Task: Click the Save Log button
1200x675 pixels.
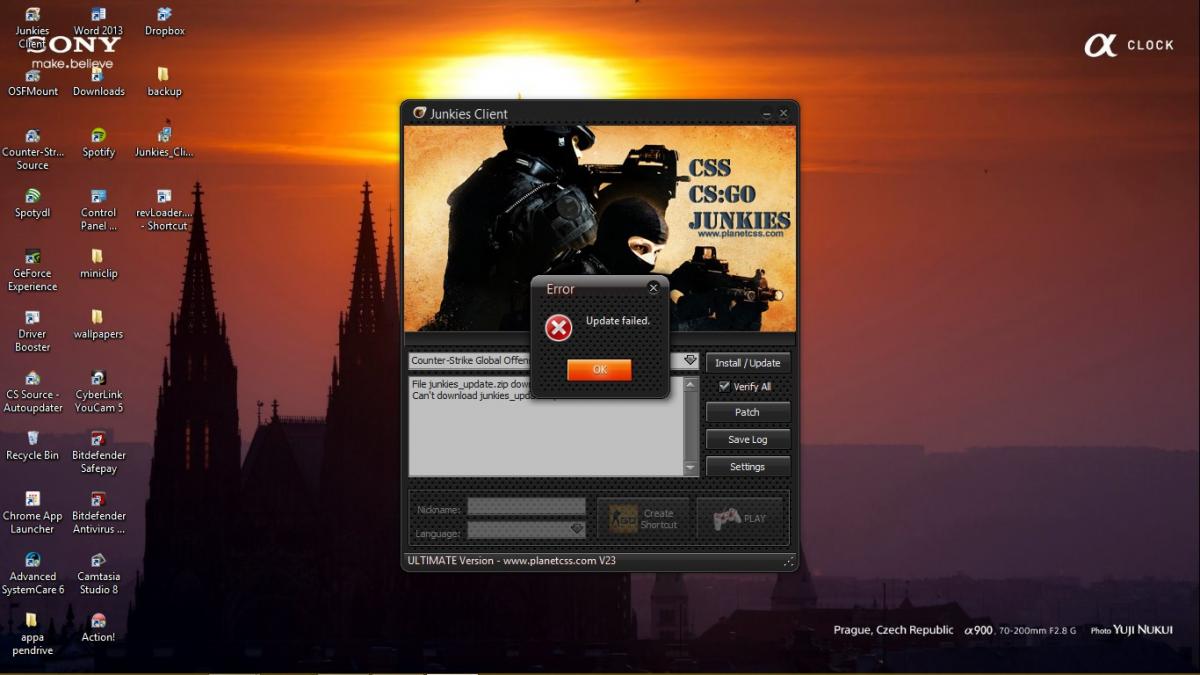Action: coord(748,440)
